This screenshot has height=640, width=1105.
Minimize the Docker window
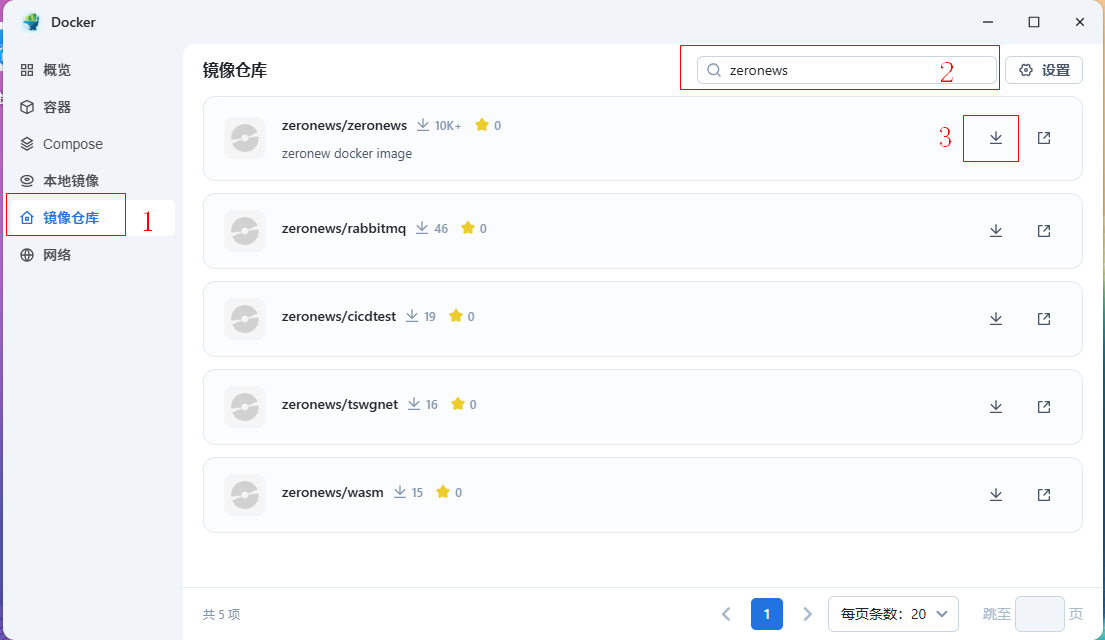click(988, 22)
